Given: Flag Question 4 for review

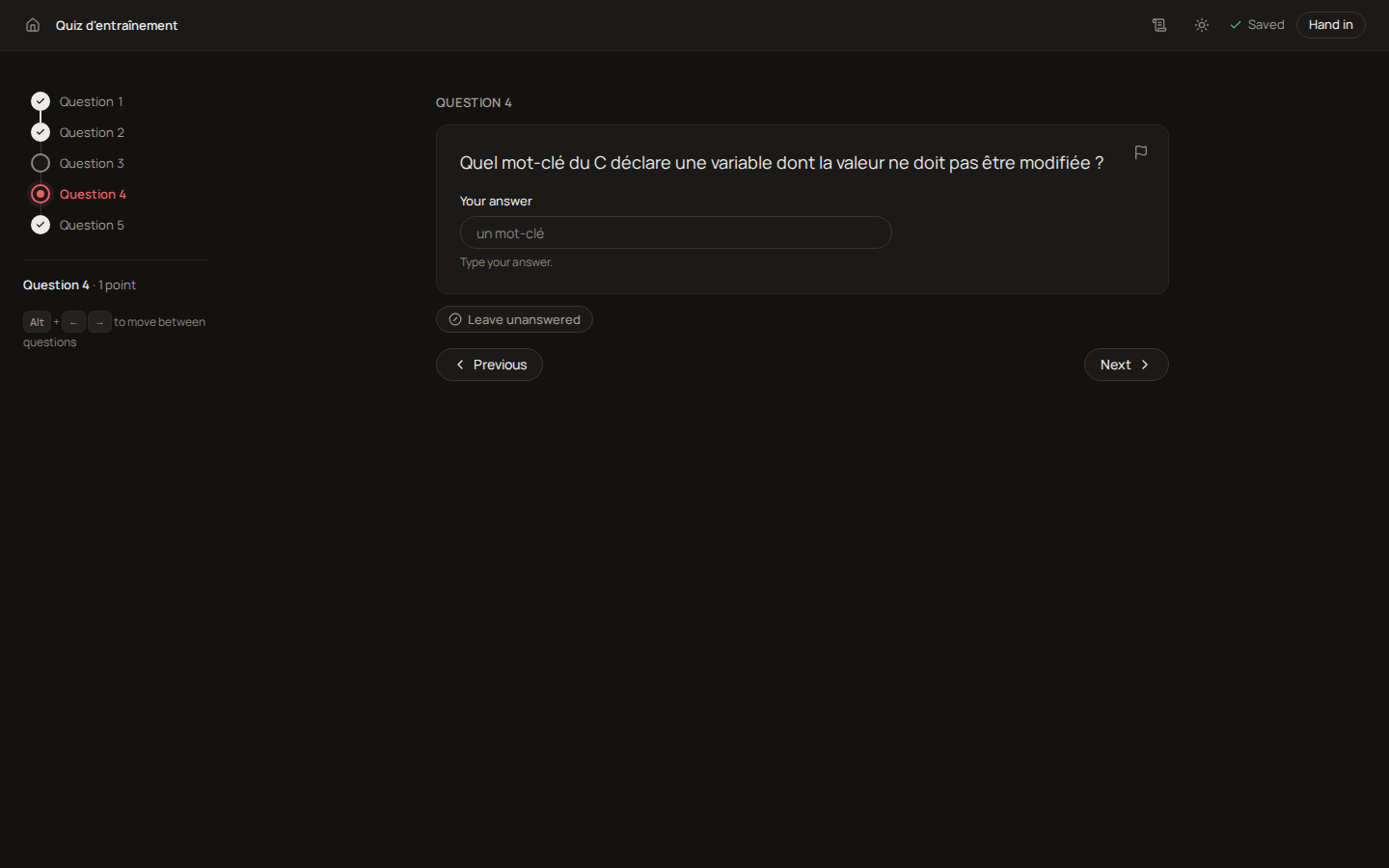Looking at the screenshot, I should (x=1141, y=152).
